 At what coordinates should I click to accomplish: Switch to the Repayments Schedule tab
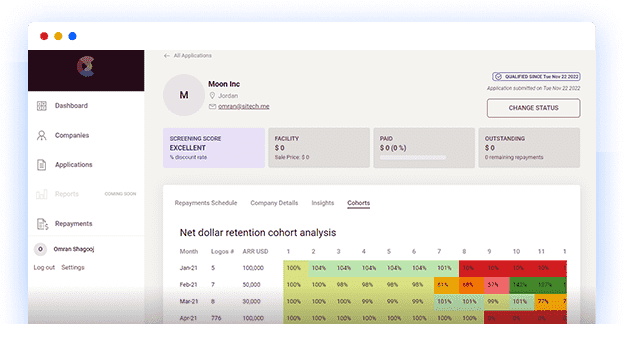point(206,203)
